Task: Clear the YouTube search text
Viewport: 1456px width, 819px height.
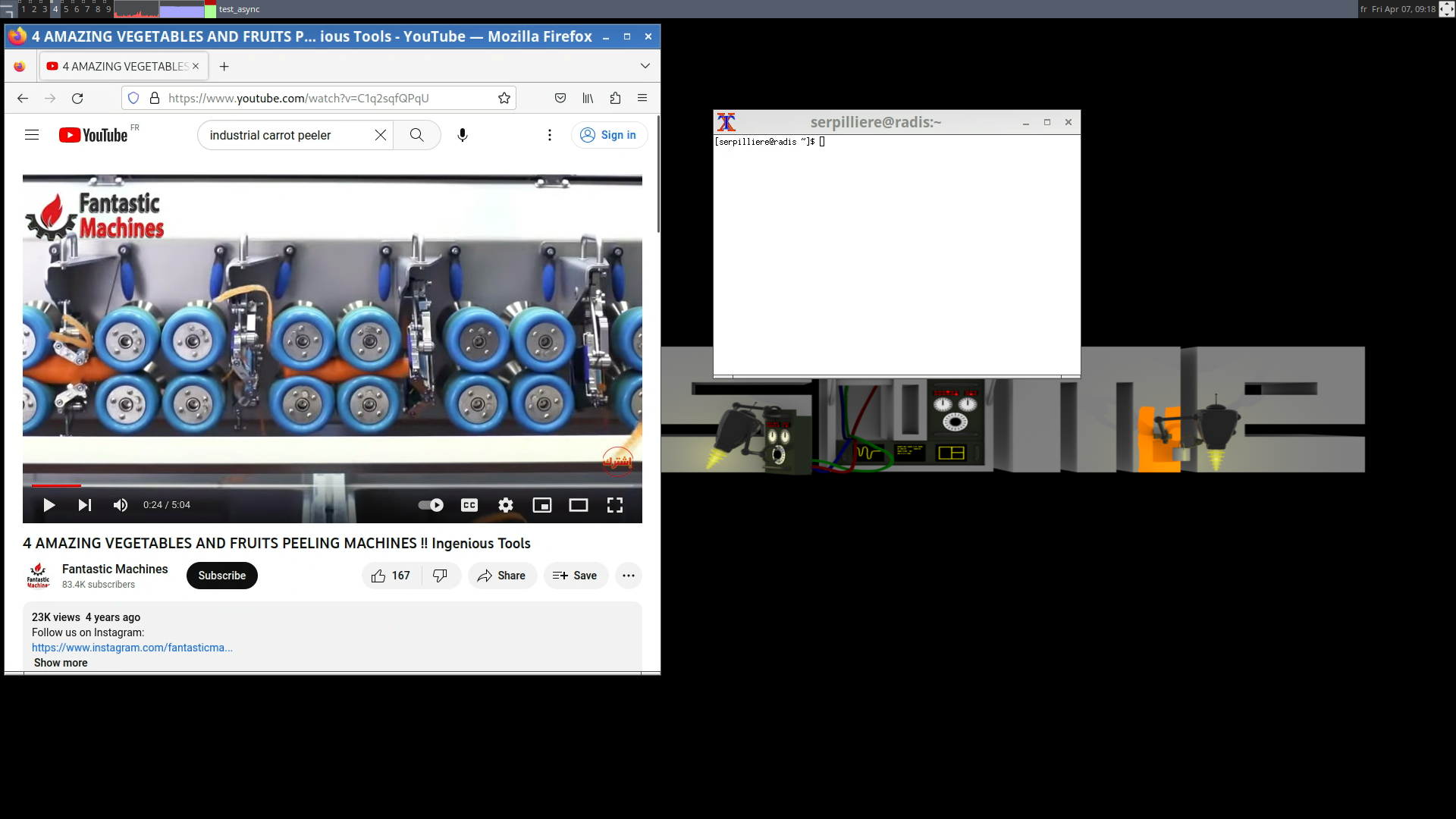Action: click(x=381, y=135)
